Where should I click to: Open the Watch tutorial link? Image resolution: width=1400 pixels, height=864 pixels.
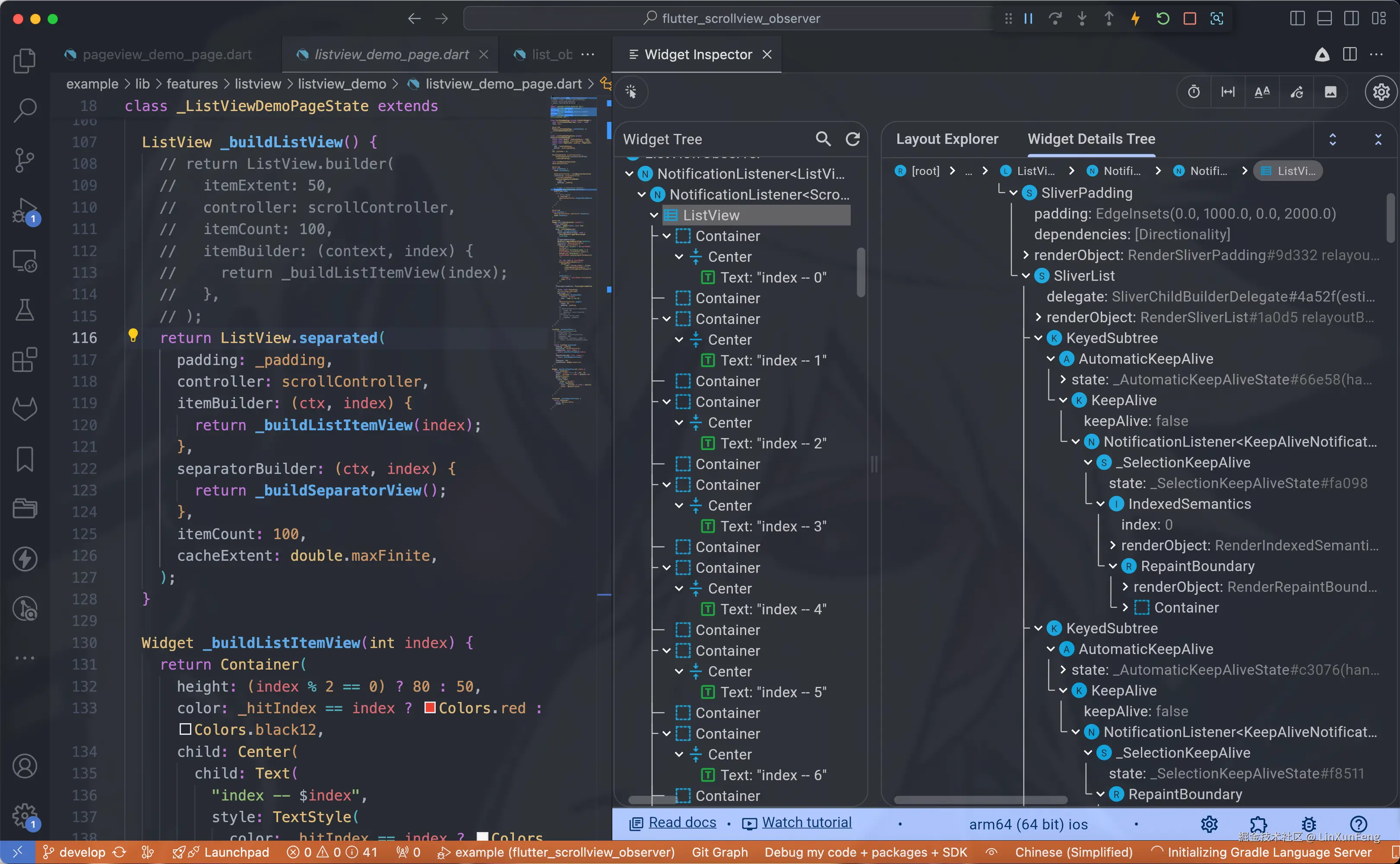point(806,822)
